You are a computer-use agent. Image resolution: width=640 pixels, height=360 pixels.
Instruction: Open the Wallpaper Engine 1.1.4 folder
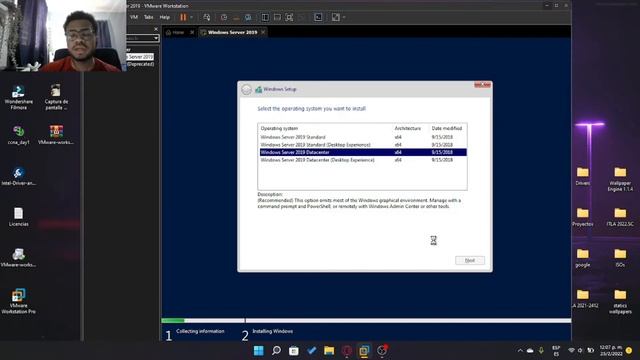click(x=620, y=179)
